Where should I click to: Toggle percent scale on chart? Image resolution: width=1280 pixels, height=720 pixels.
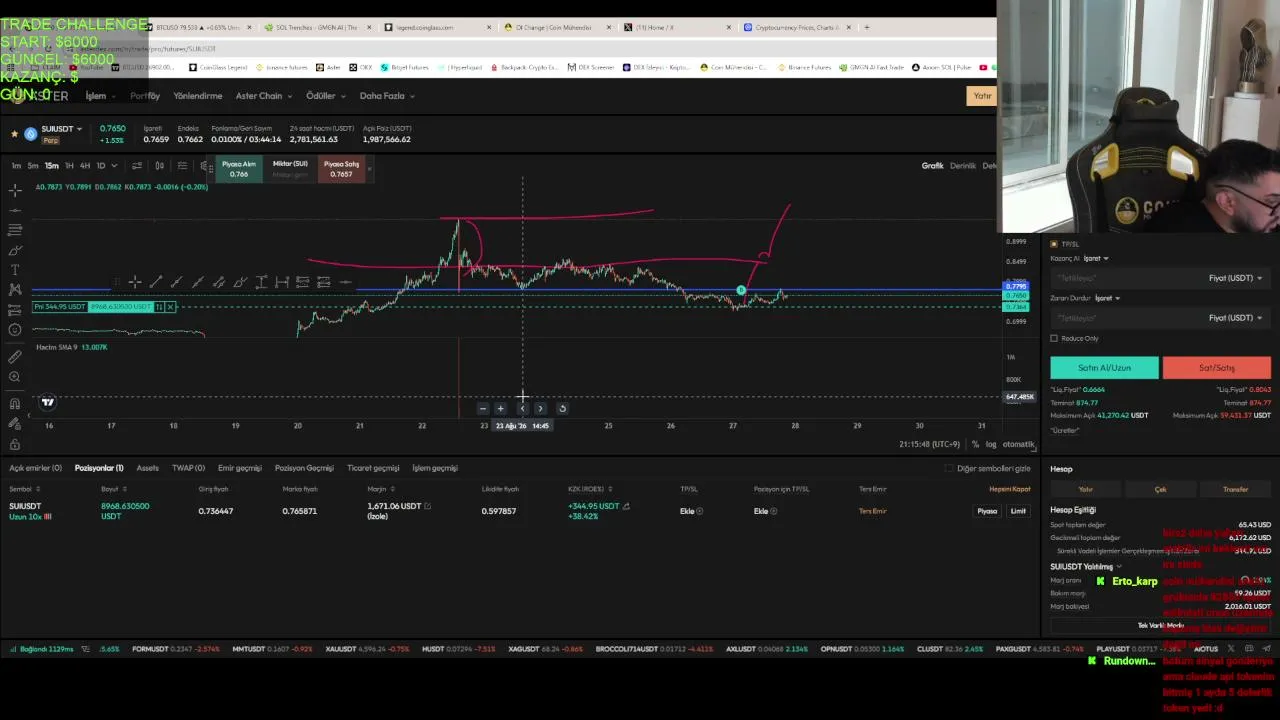tap(975, 444)
